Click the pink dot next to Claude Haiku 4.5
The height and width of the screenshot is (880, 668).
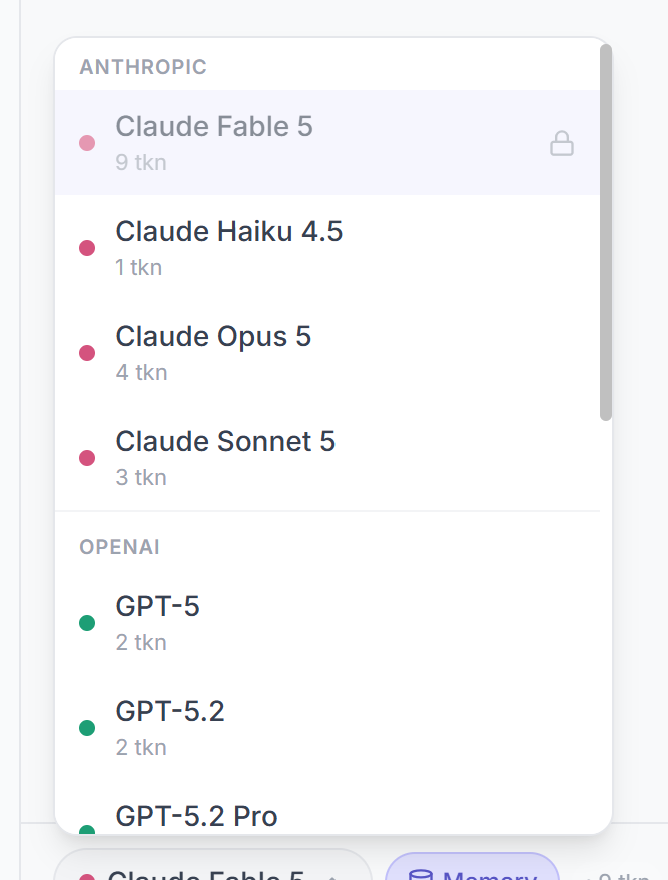coord(87,248)
